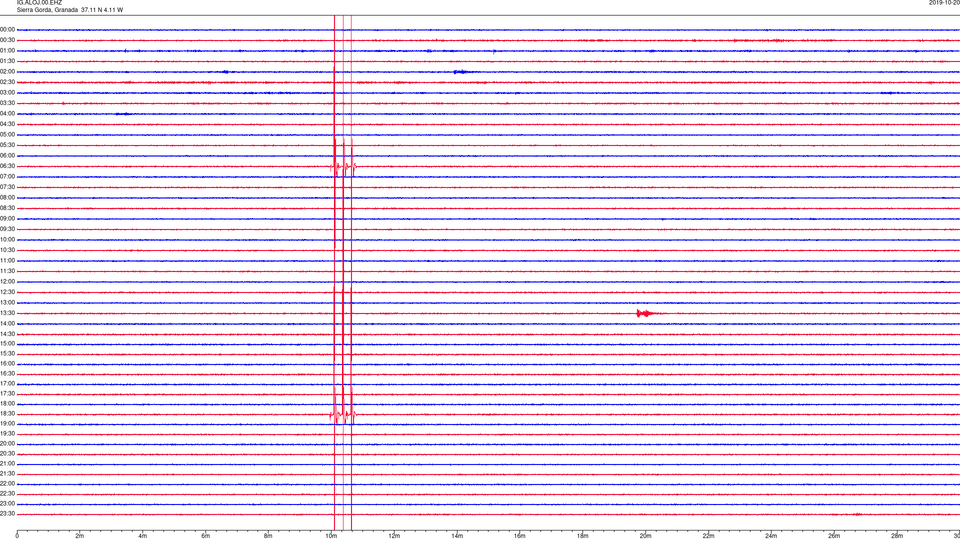The width and height of the screenshot is (960, 540).
Task: Select the 17:00 trace label
Action: tap(7, 384)
